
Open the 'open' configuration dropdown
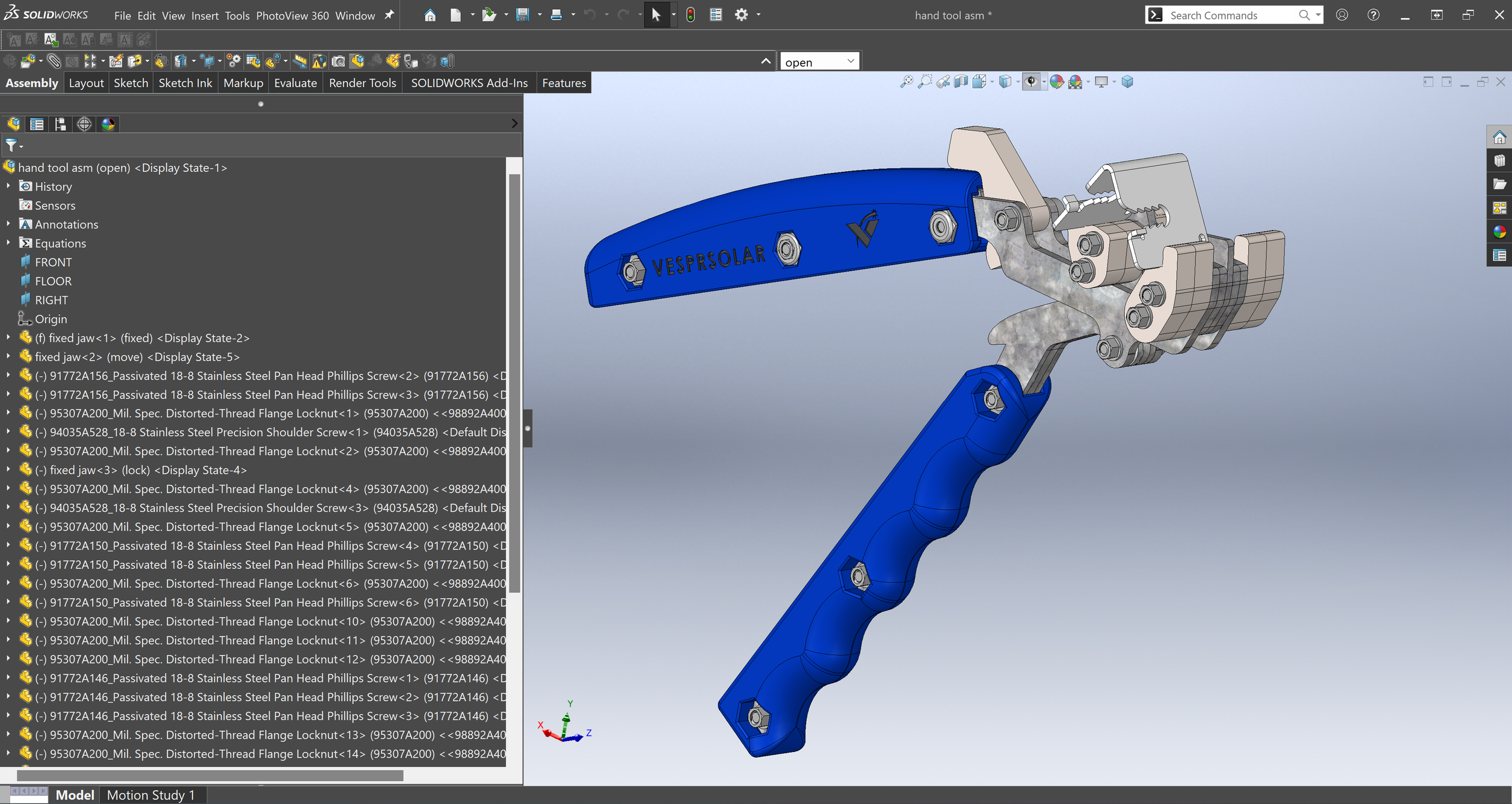click(850, 61)
